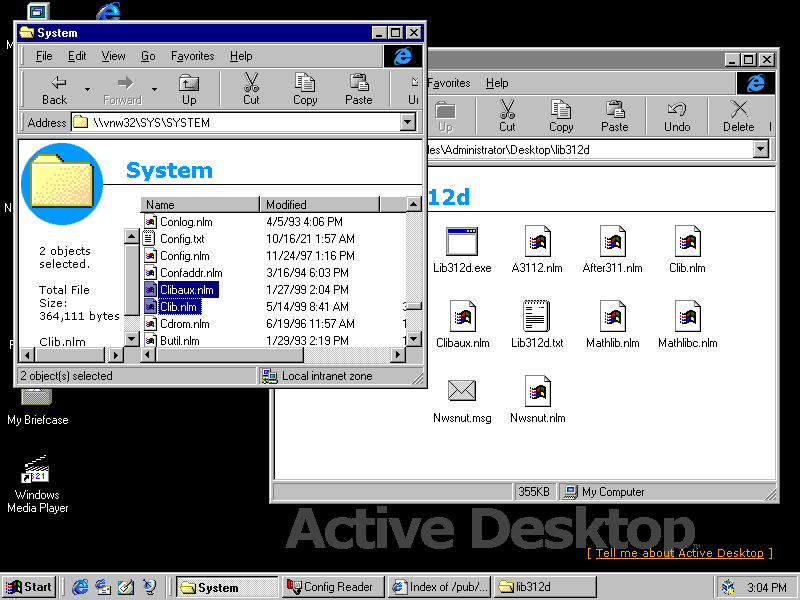Click the Show Desktop quick launch icon

click(126, 587)
